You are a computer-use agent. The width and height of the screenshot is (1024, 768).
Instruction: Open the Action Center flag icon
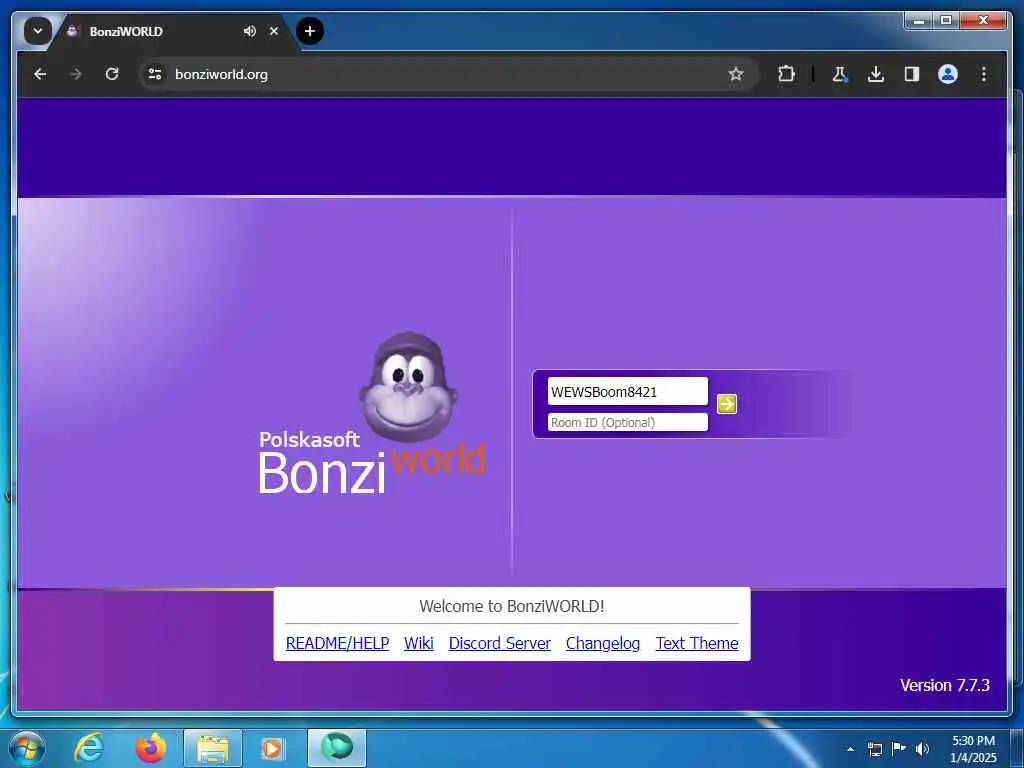899,748
